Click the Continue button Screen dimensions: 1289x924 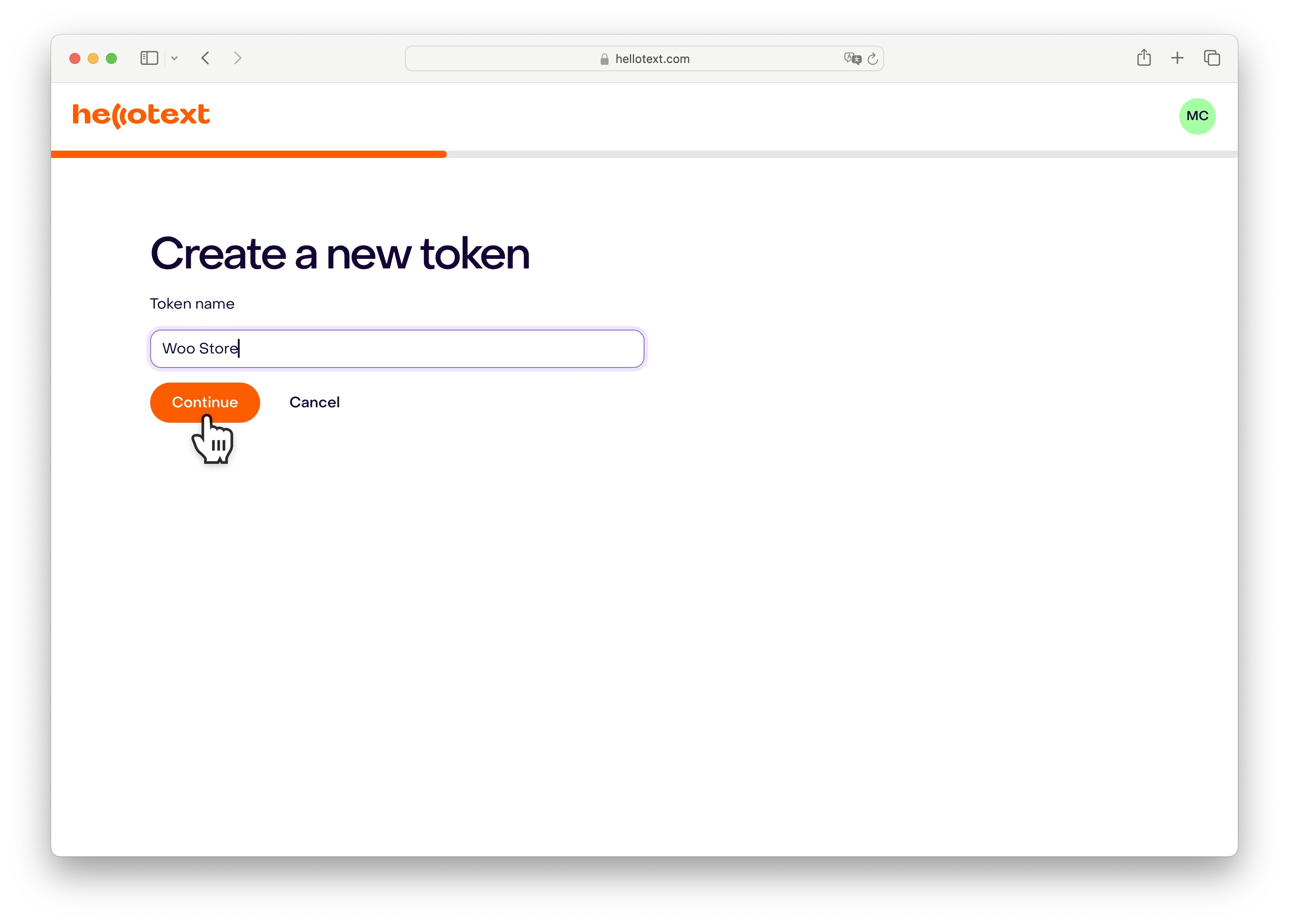205,402
